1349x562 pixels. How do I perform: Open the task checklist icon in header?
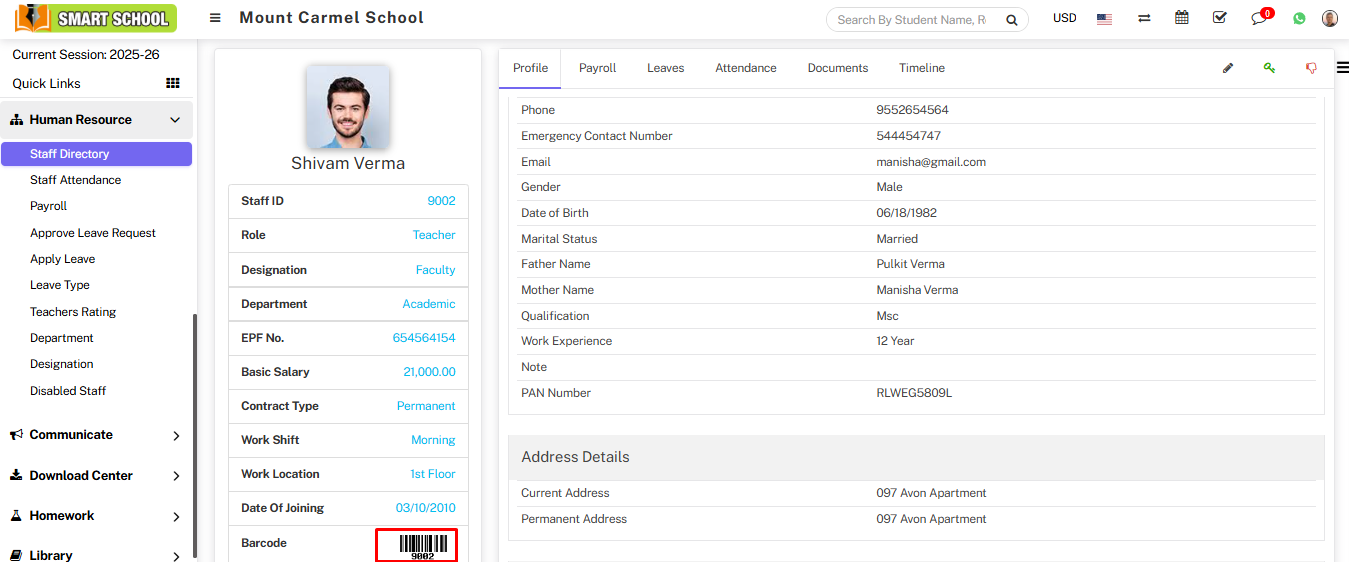click(x=1219, y=18)
